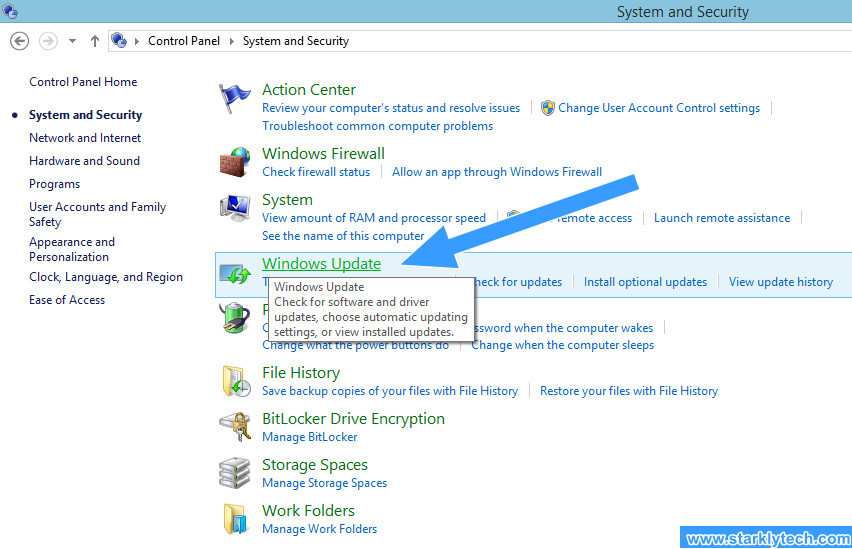Screen dimensions: 852x549
Task: Click the Windows Update green arrows icon
Action: coord(235,273)
